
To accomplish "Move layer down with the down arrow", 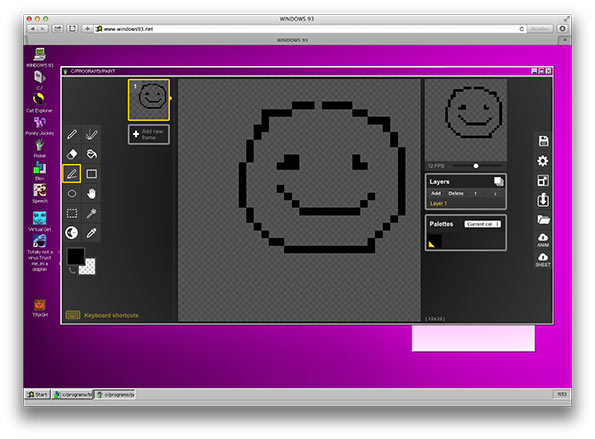I will tap(495, 194).
